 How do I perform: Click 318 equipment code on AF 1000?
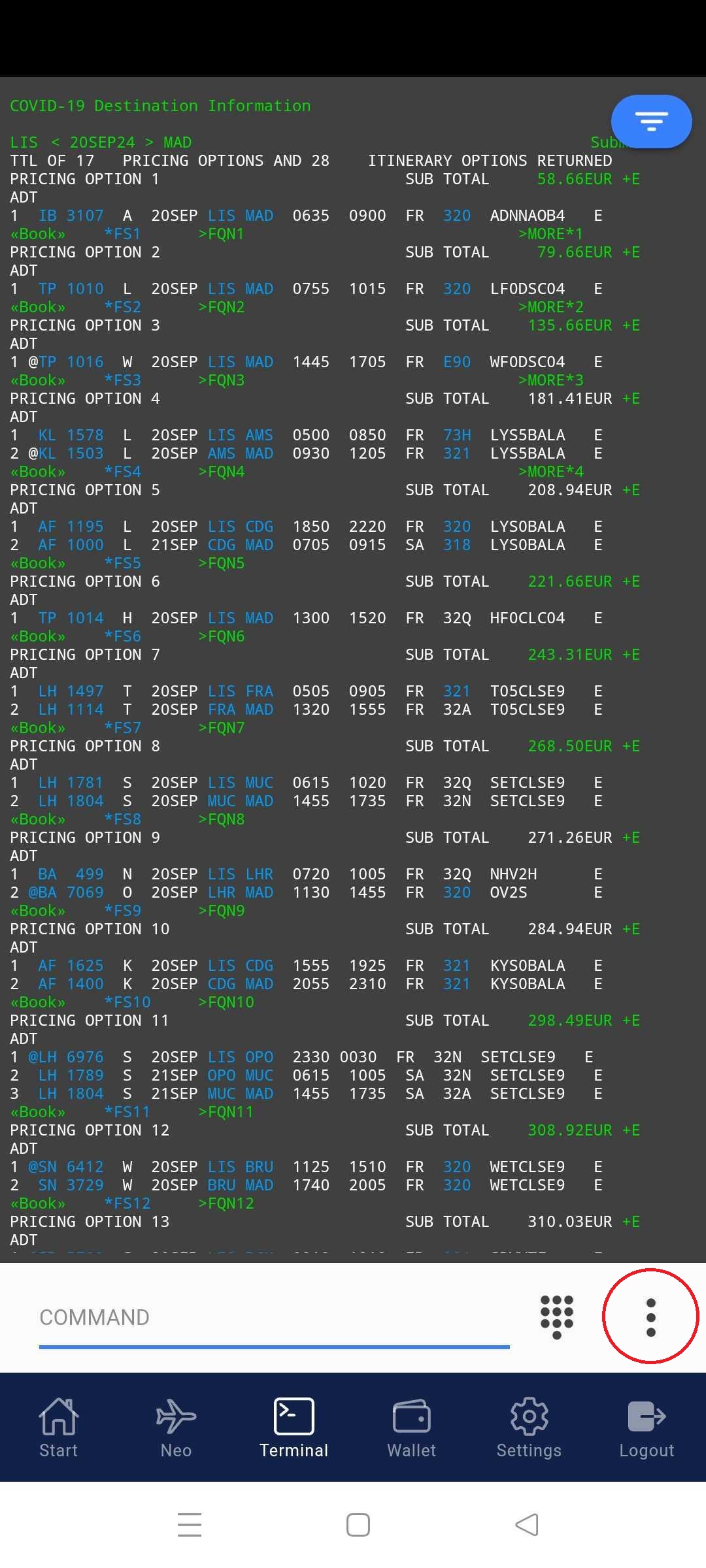click(457, 545)
